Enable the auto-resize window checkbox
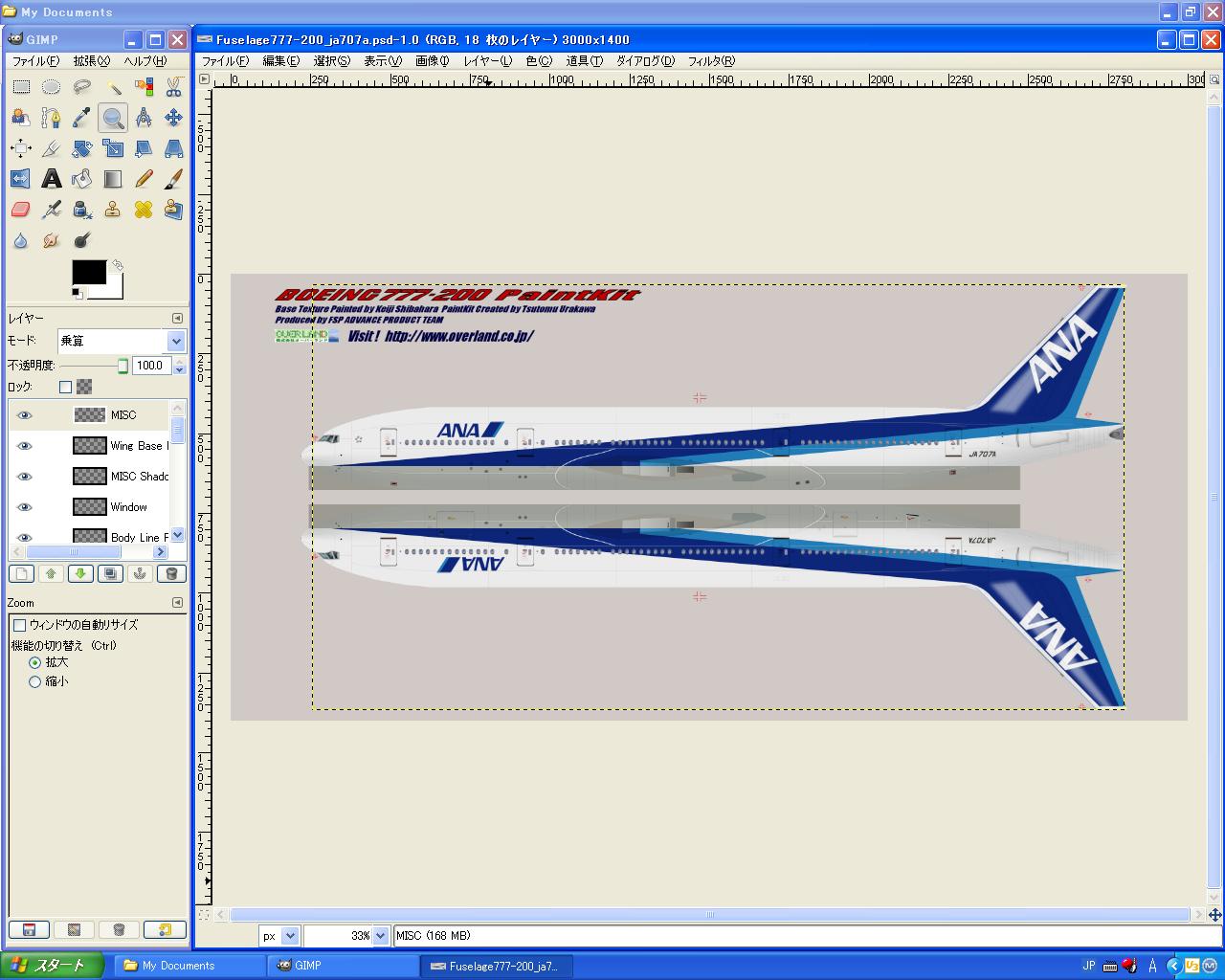This screenshot has width=1225, height=980. [19, 625]
